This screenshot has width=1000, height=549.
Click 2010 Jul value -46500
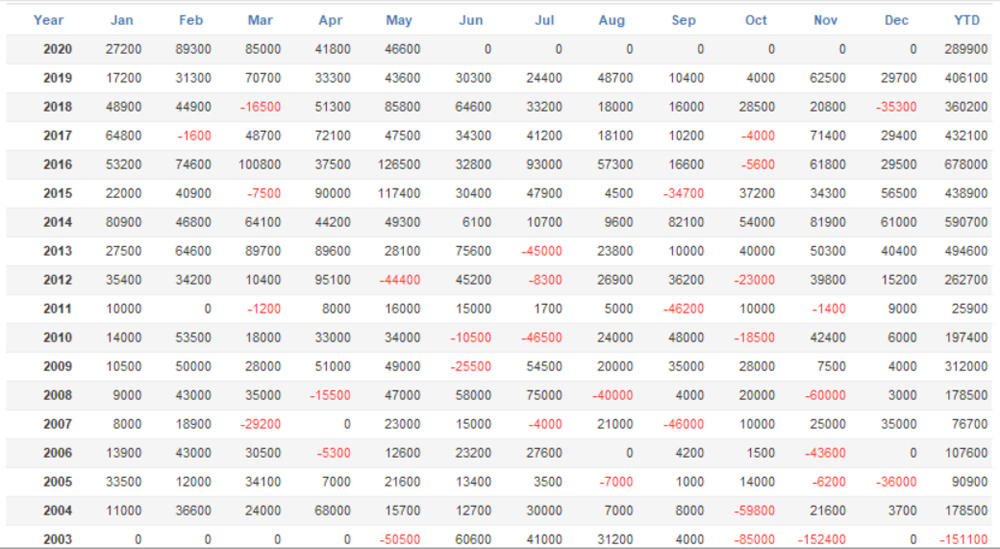(541, 337)
